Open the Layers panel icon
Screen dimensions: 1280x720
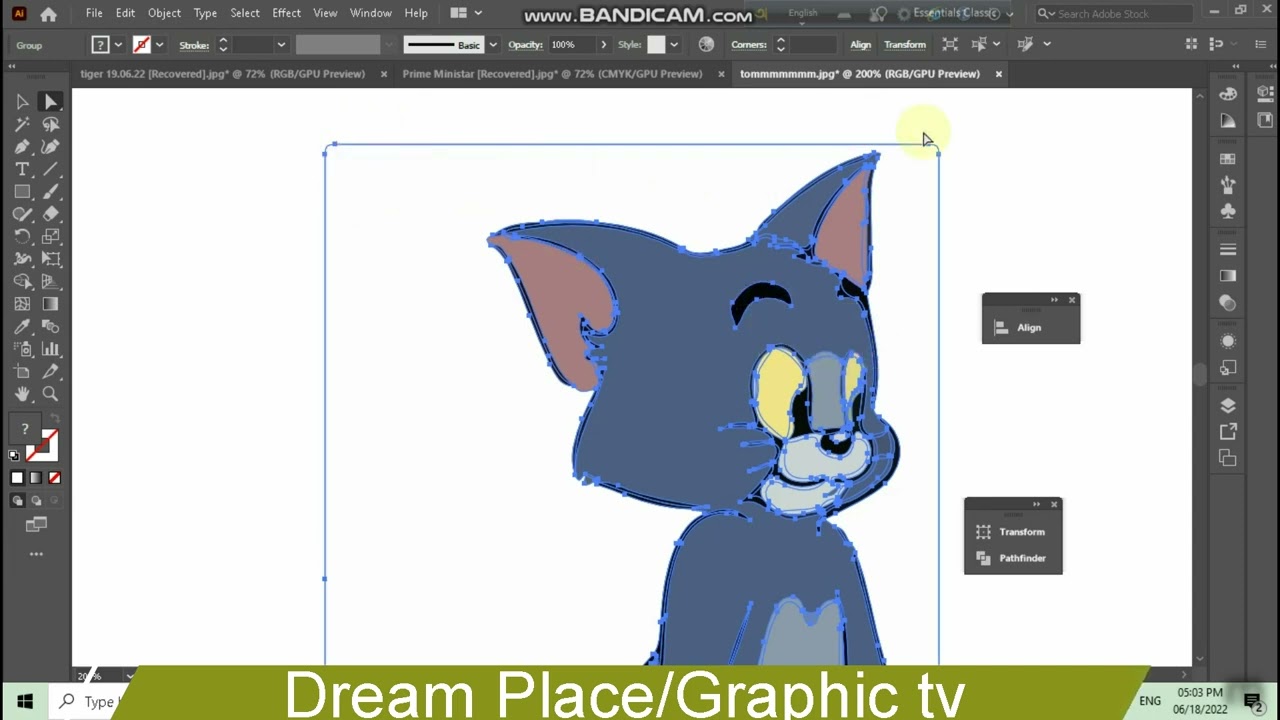1228,405
